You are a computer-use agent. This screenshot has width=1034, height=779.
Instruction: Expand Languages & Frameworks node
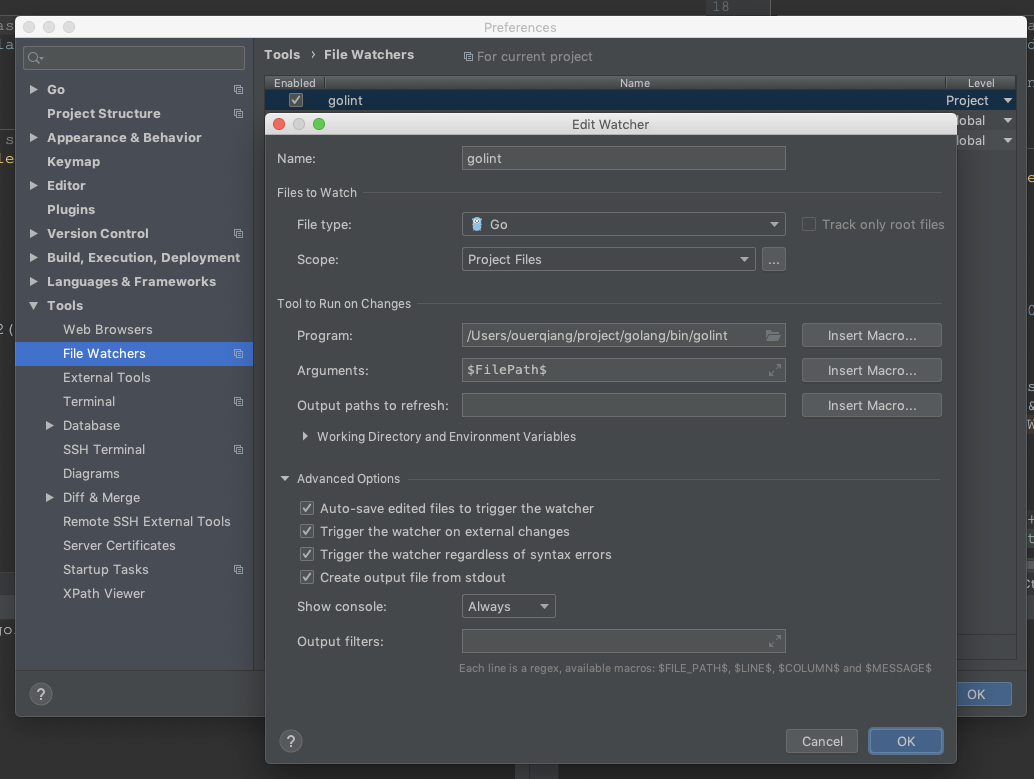34,281
